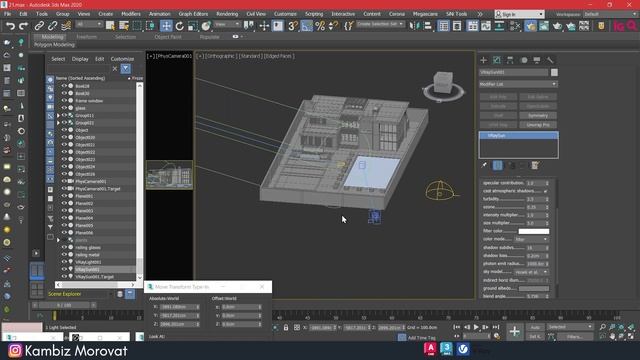Expand the second Group tree item

click(58, 123)
